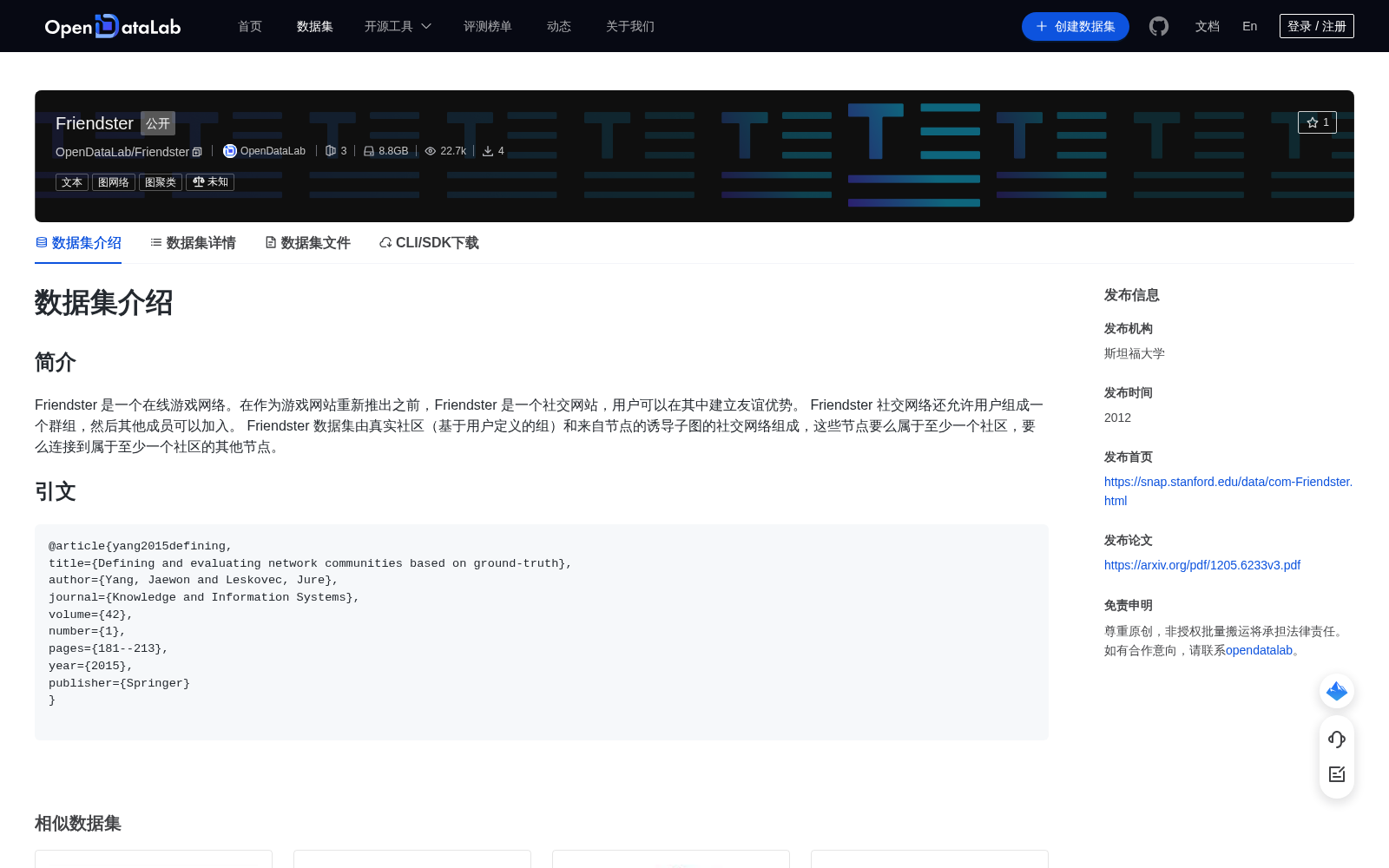Click the OpenDataLab/Friendster path text

point(122,152)
